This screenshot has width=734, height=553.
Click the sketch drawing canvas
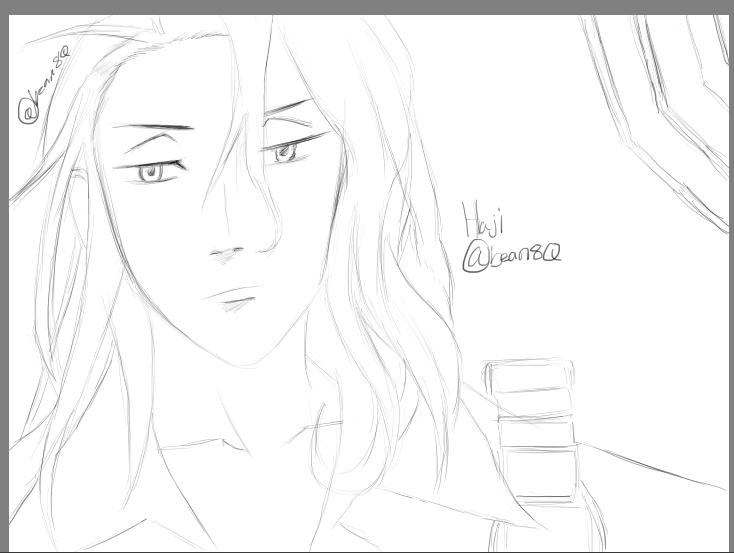point(369,284)
